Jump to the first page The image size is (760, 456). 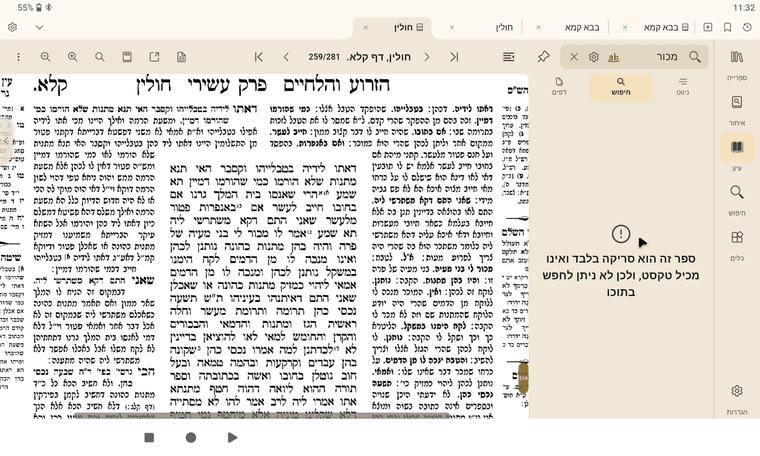(259, 57)
